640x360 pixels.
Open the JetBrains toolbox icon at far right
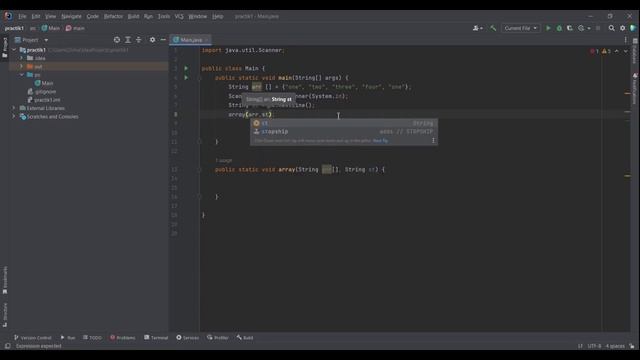click(633, 28)
